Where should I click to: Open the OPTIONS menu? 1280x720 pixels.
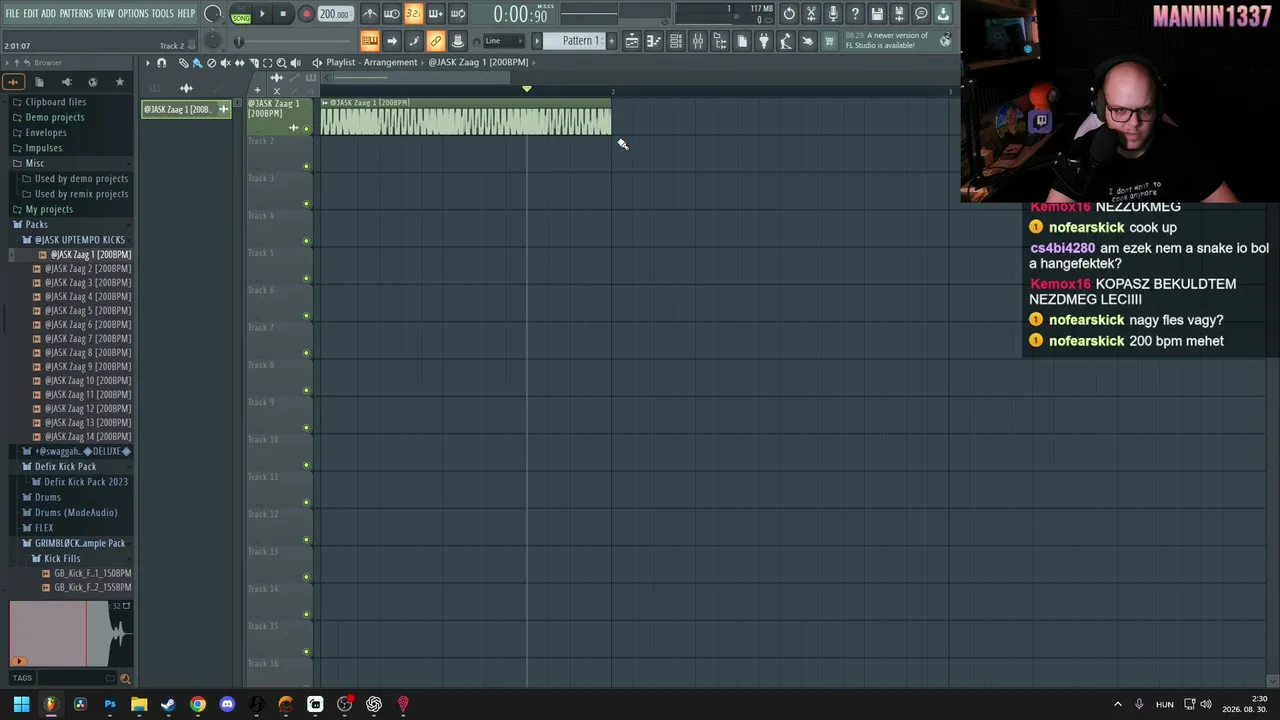tap(133, 14)
